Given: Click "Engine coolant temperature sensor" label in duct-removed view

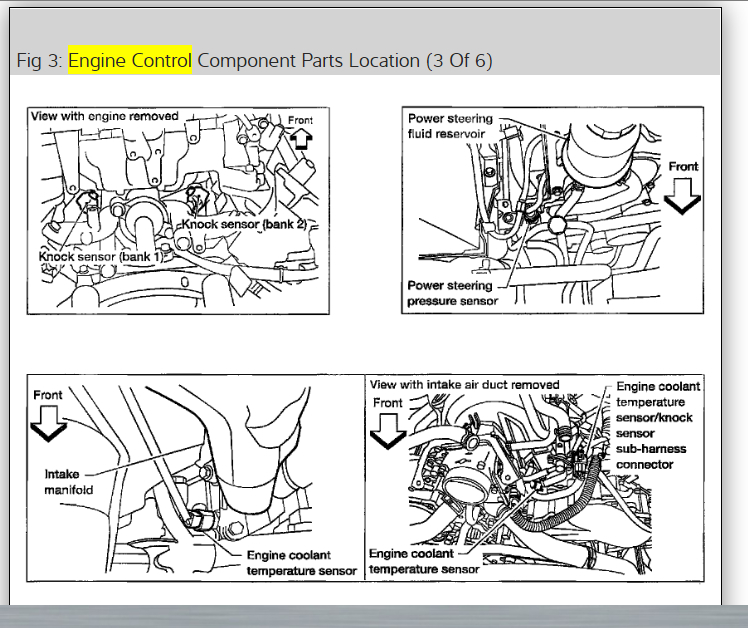Looking at the screenshot, I should click(424, 561).
